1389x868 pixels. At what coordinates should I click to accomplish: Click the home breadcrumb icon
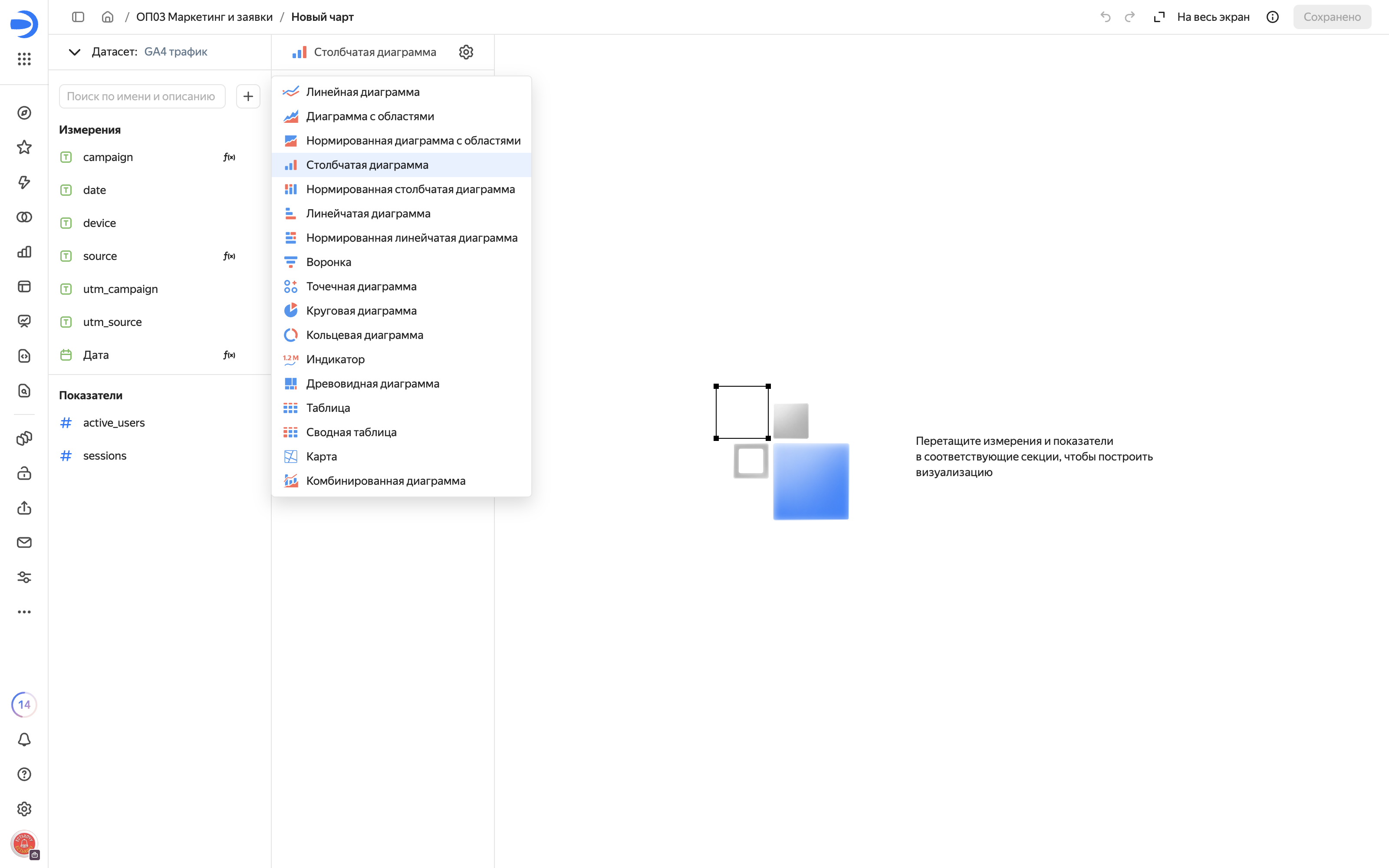107,17
